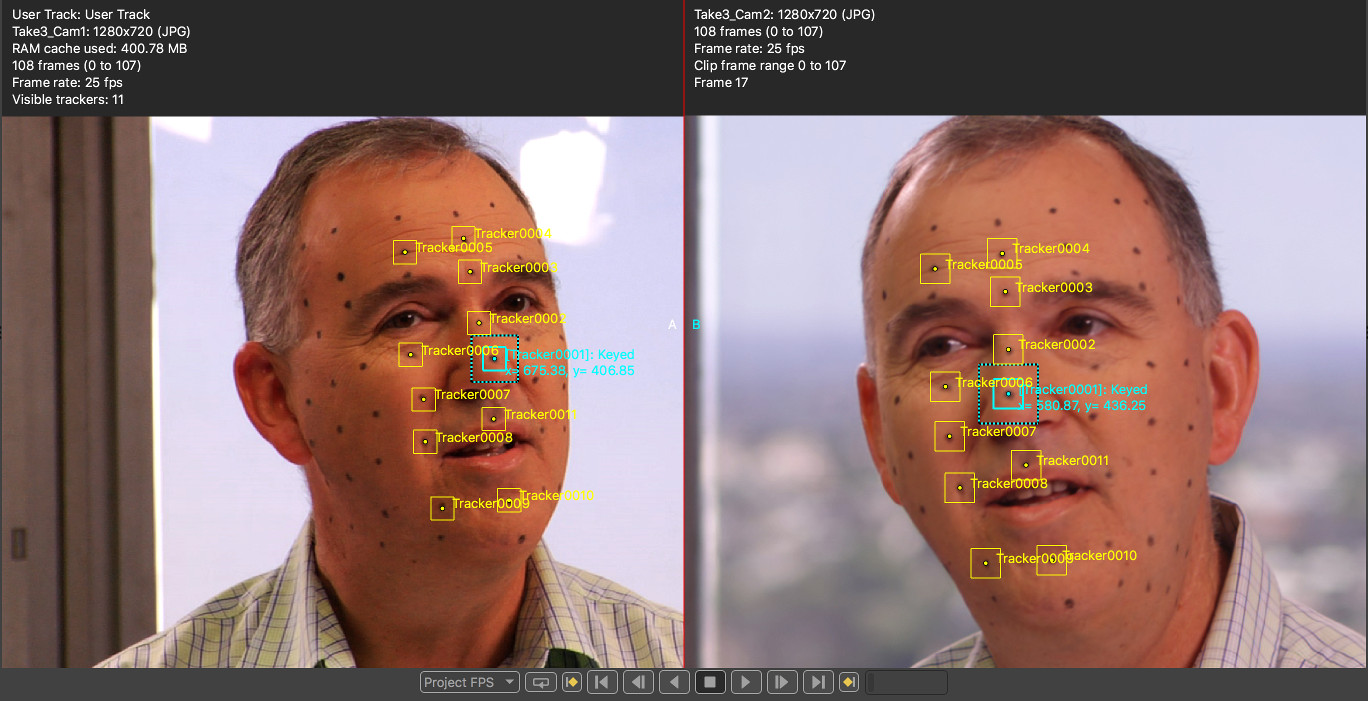Play the clip forwards
Screen dimensions: 1368x701
click(746, 682)
